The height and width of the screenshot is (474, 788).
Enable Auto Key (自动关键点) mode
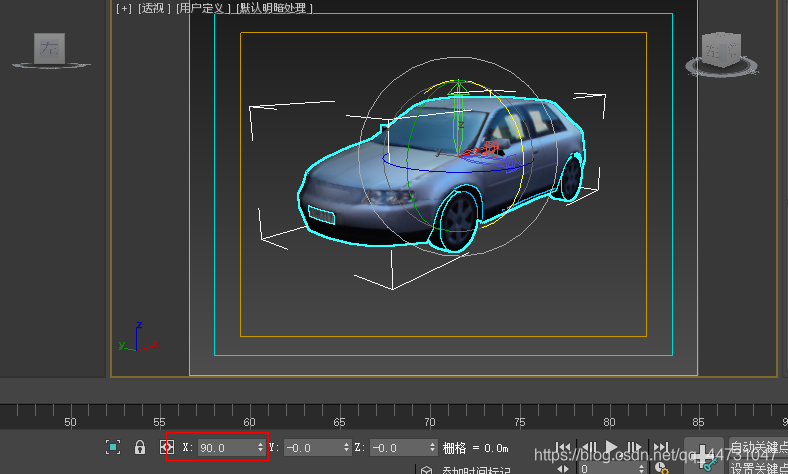coord(758,447)
